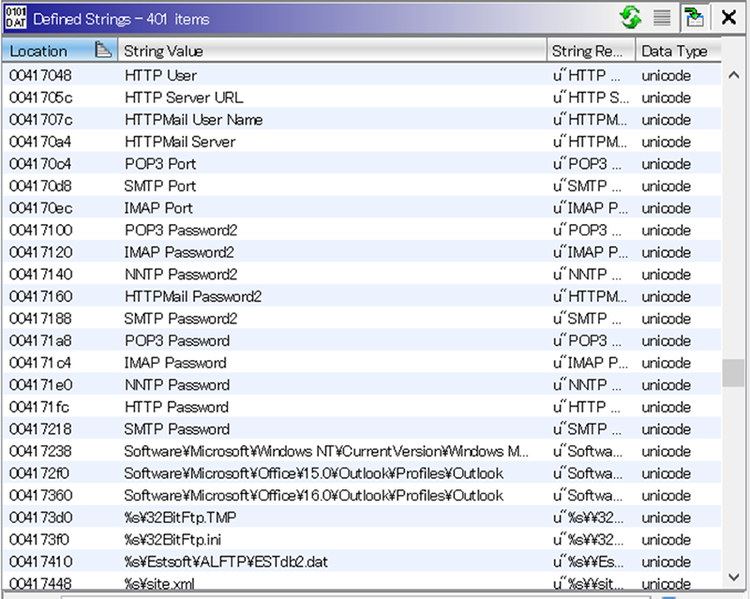Select the "IMAP Port" string
The width and height of the screenshot is (750, 599).
158,208
